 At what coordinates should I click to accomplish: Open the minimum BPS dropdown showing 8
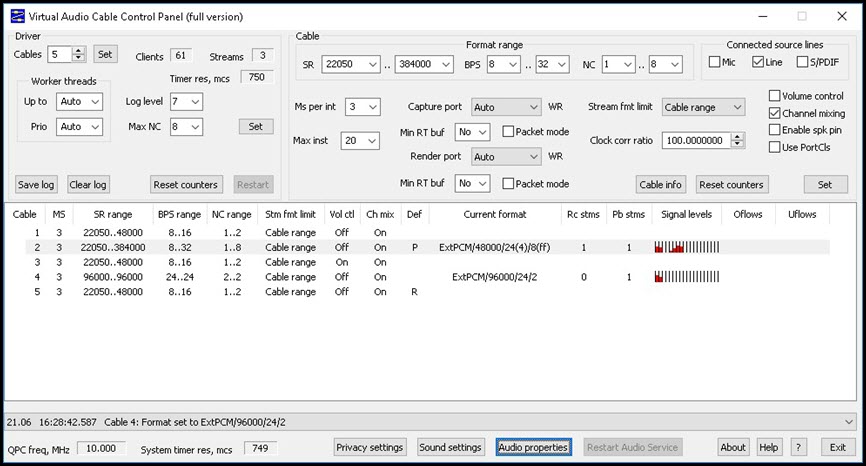(x=503, y=64)
